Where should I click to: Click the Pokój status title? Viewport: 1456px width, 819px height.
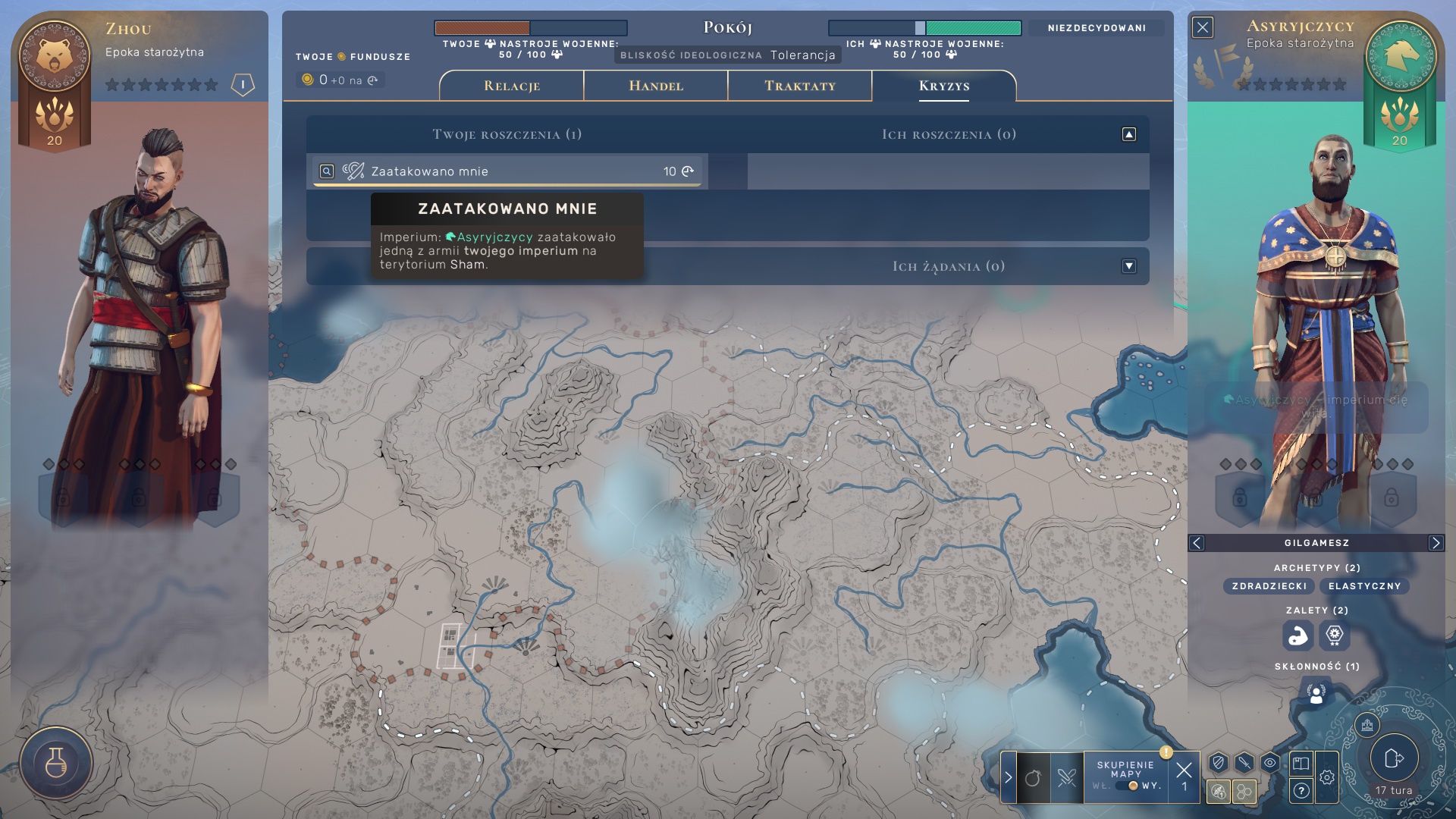click(x=728, y=27)
